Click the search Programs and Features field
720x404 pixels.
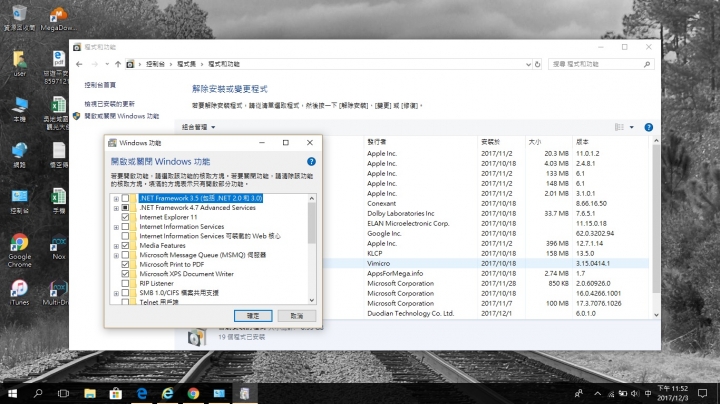(601, 64)
